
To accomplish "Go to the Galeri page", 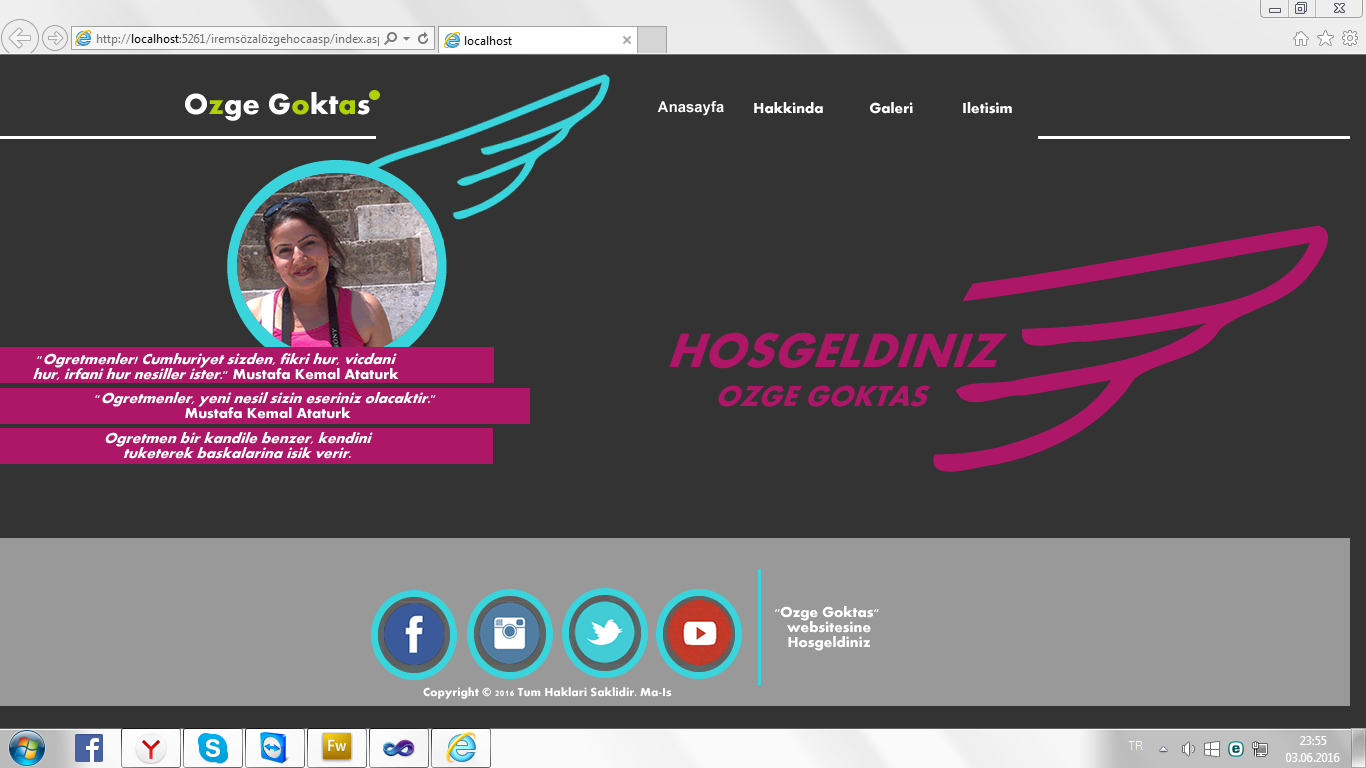I will point(891,108).
